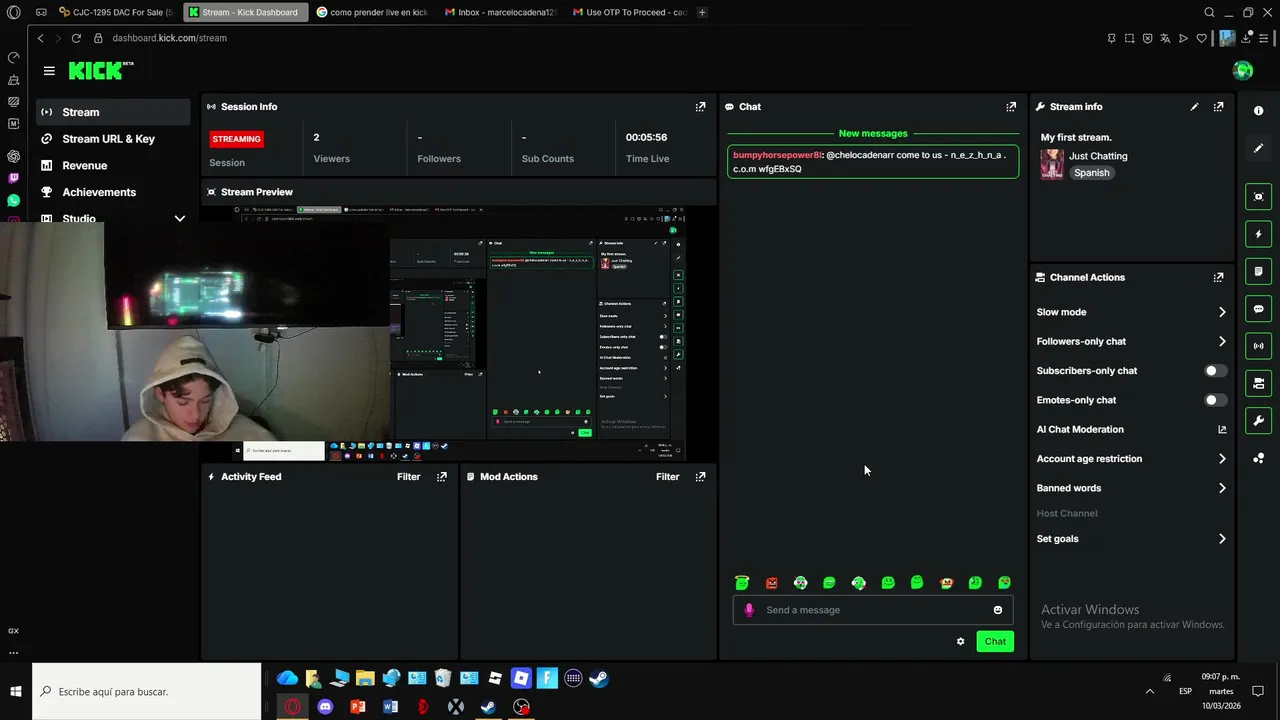This screenshot has height=720, width=1280.
Task: Expand Set goals options
Action: click(x=1222, y=539)
